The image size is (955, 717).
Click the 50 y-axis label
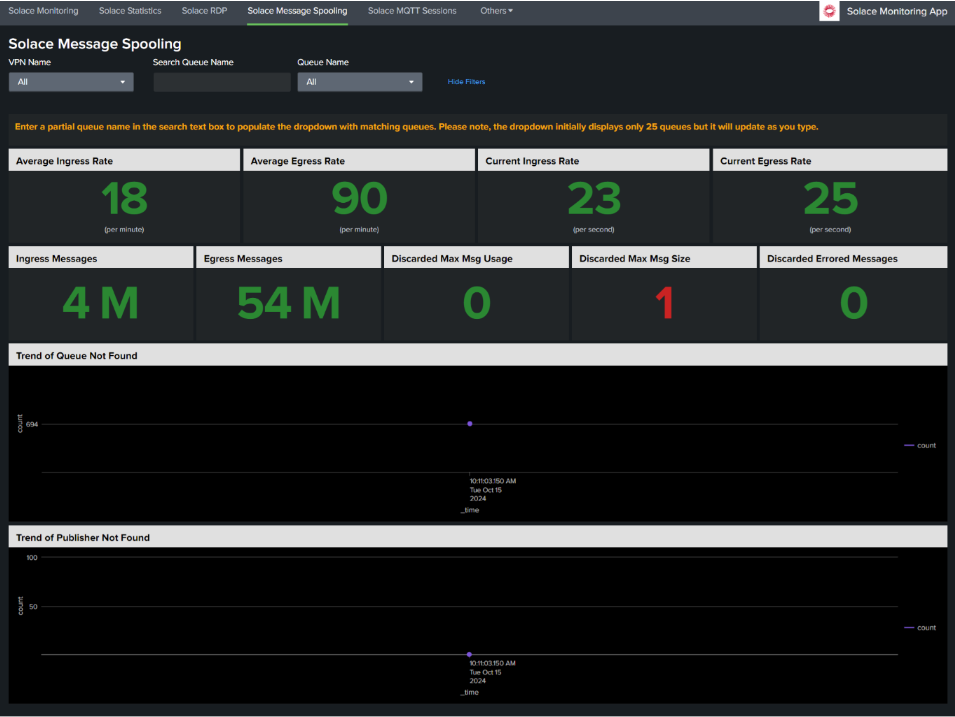[33, 607]
